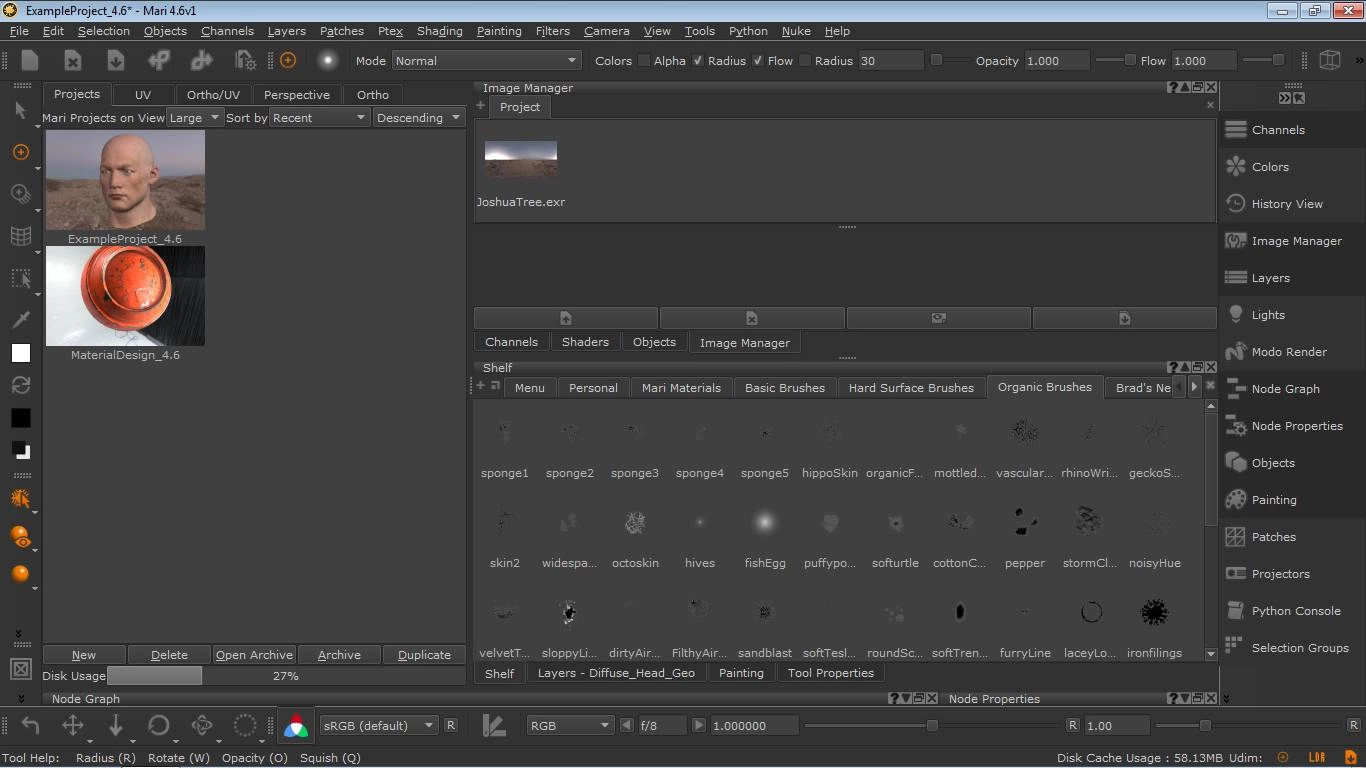Decrease the f/8 f-stop with left arrow

coord(627,725)
